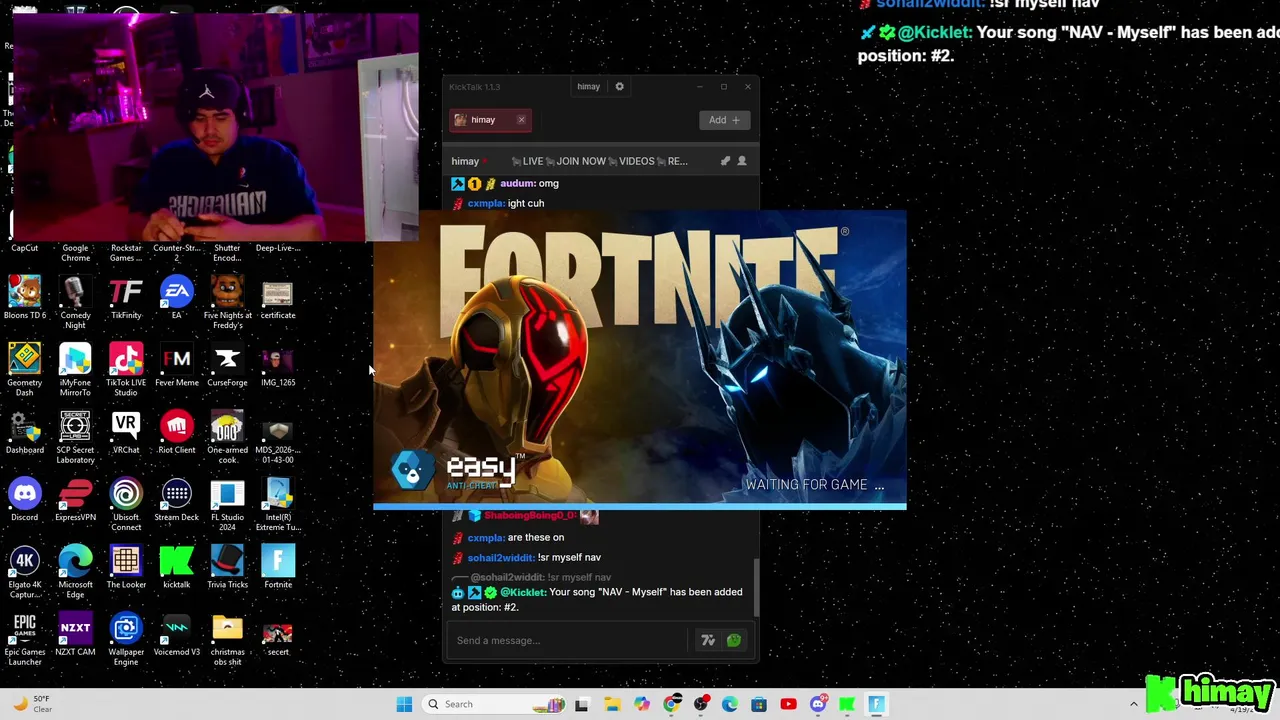
Task: Open the Windows Start menu
Action: [x=404, y=704]
